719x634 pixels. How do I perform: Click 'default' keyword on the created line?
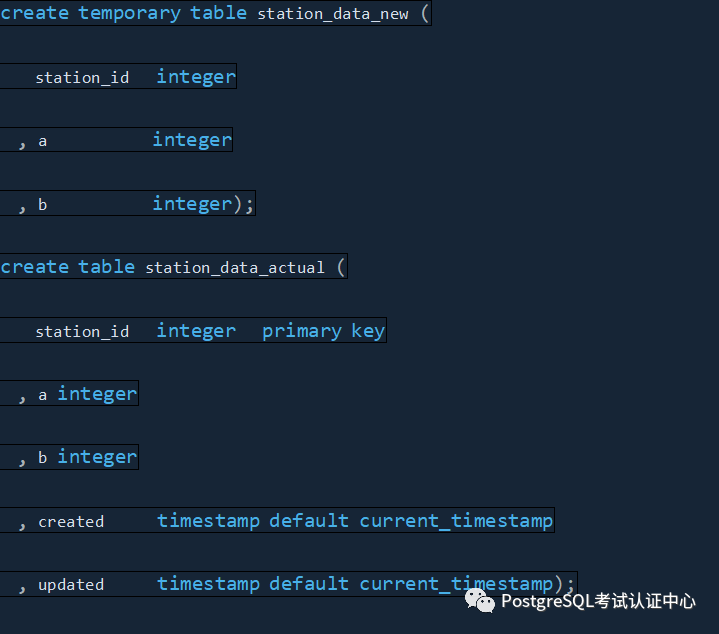click(309, 521)
